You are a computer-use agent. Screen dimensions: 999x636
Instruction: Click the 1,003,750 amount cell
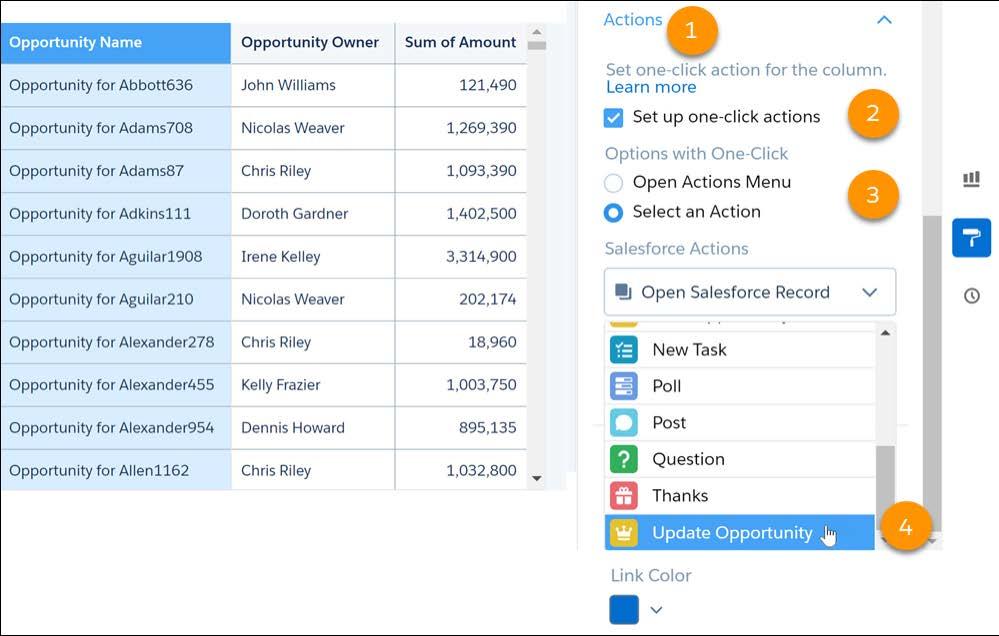461,385
